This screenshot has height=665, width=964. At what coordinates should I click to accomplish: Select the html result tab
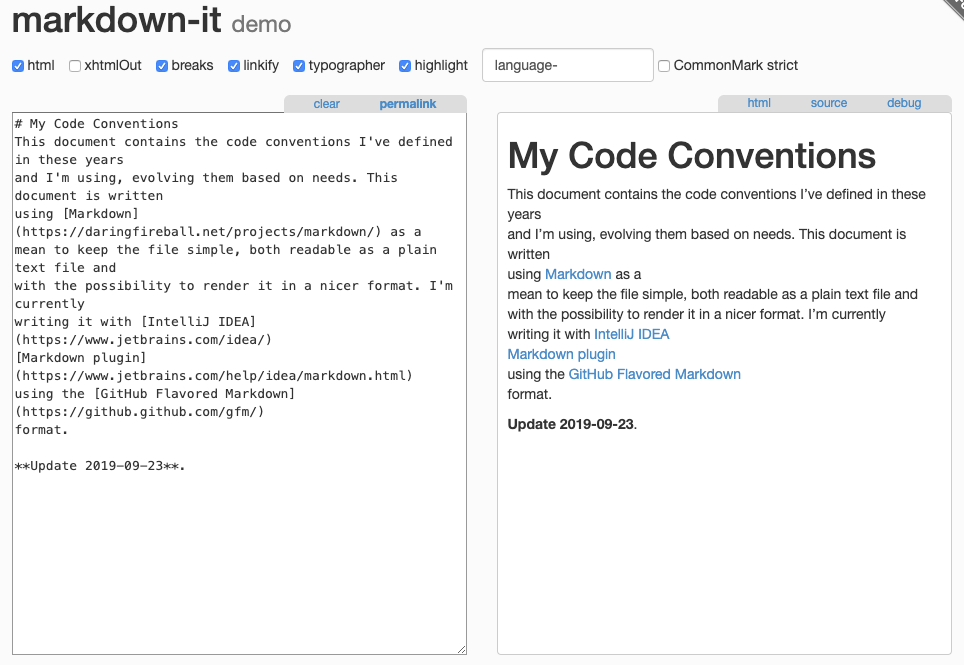[x=758, y=102]
